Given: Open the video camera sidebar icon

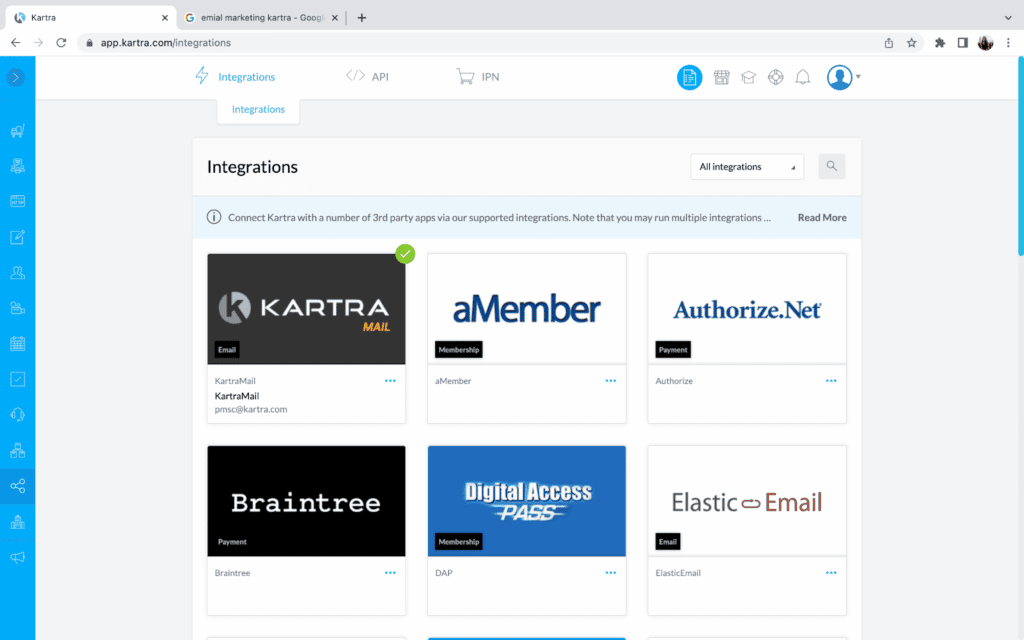Looking at the screenshot, I should pyautogui.click(x=18, y=308).
